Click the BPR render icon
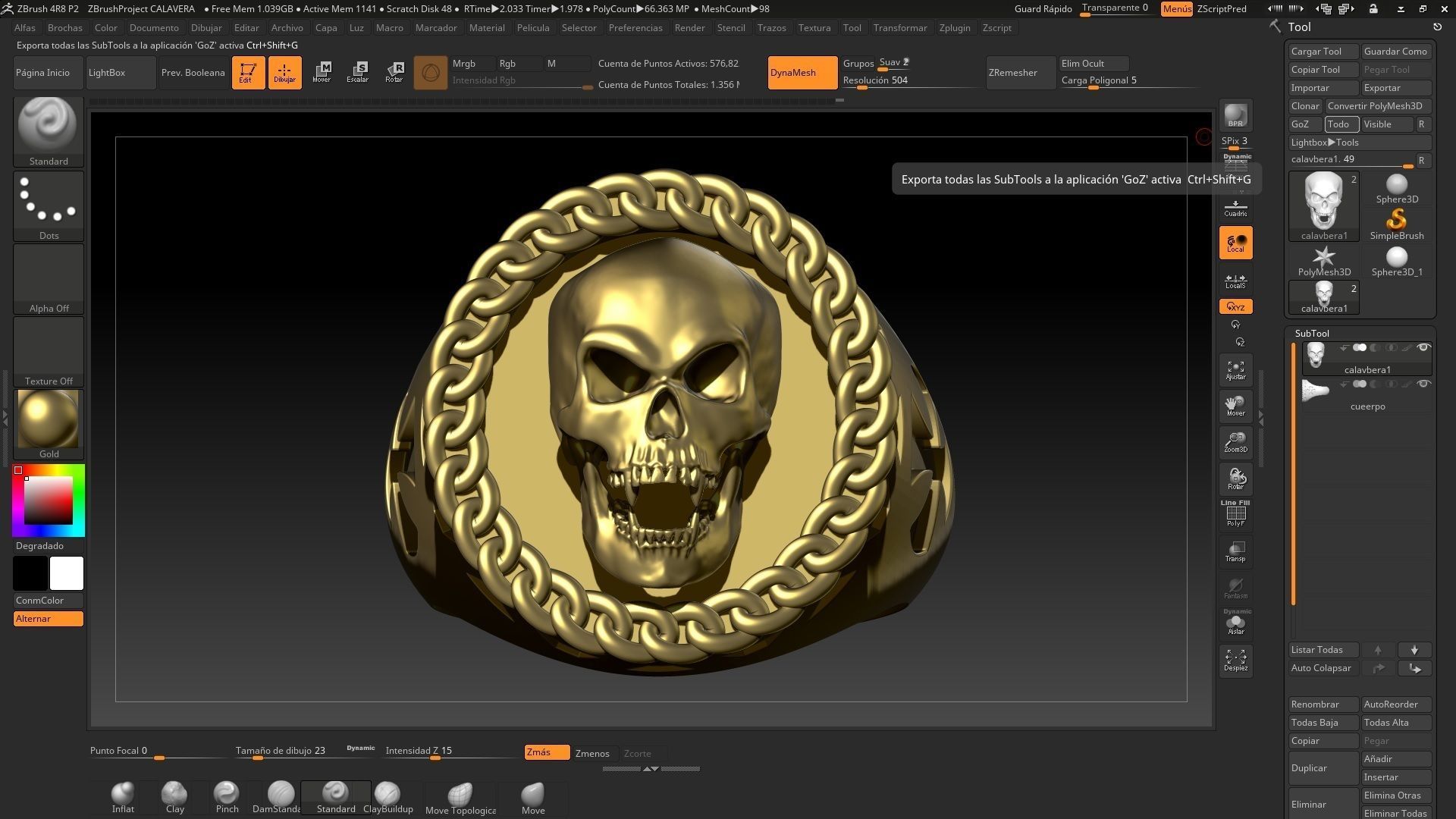The width and height of the screenshot is (1456, 819). point(1235,115)
